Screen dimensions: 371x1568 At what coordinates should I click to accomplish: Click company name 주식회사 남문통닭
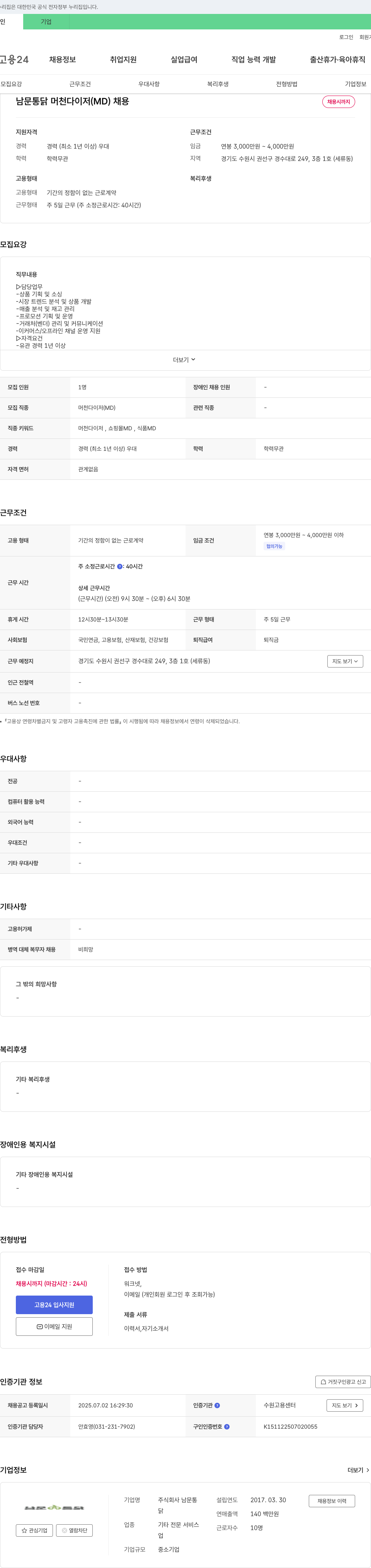(178, 1506)
